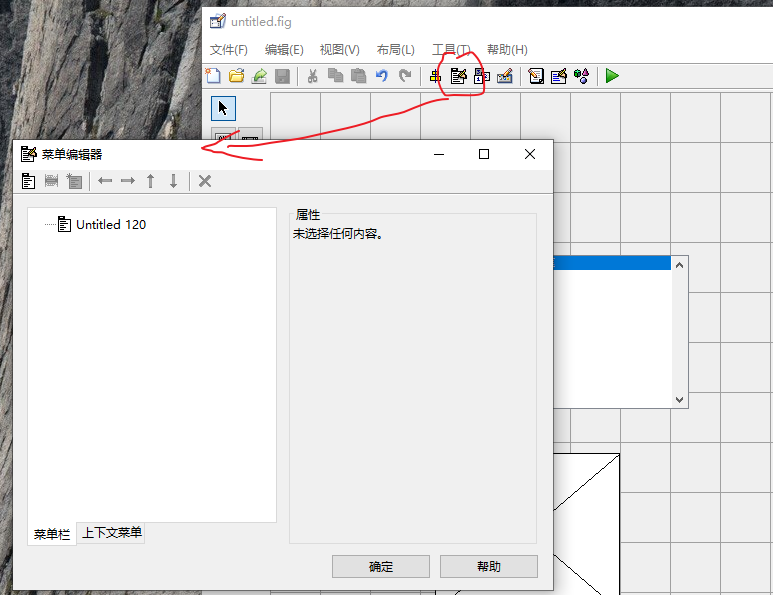This screenshot has height=595, width=773.
Task: Open the 布局(L) menu
Action: pos(395,50)
